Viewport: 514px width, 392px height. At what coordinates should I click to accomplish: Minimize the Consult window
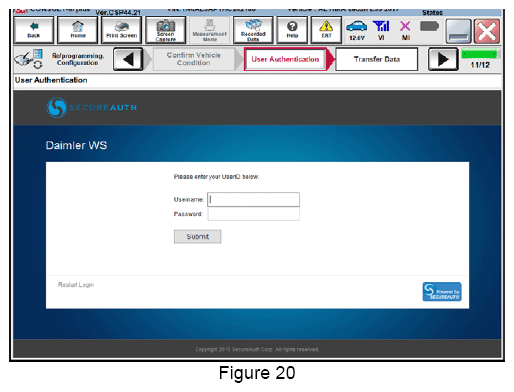point(459,31)
